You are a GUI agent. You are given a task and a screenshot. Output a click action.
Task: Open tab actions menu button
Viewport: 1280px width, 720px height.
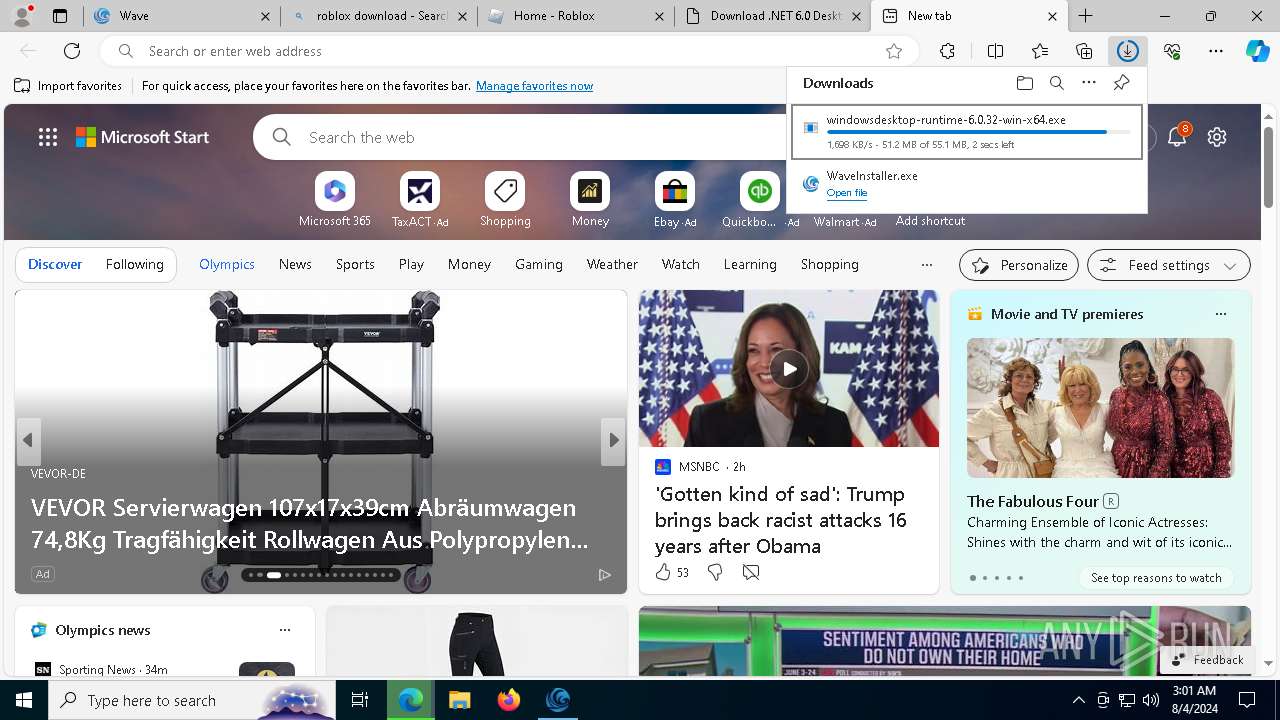(59, 16)
